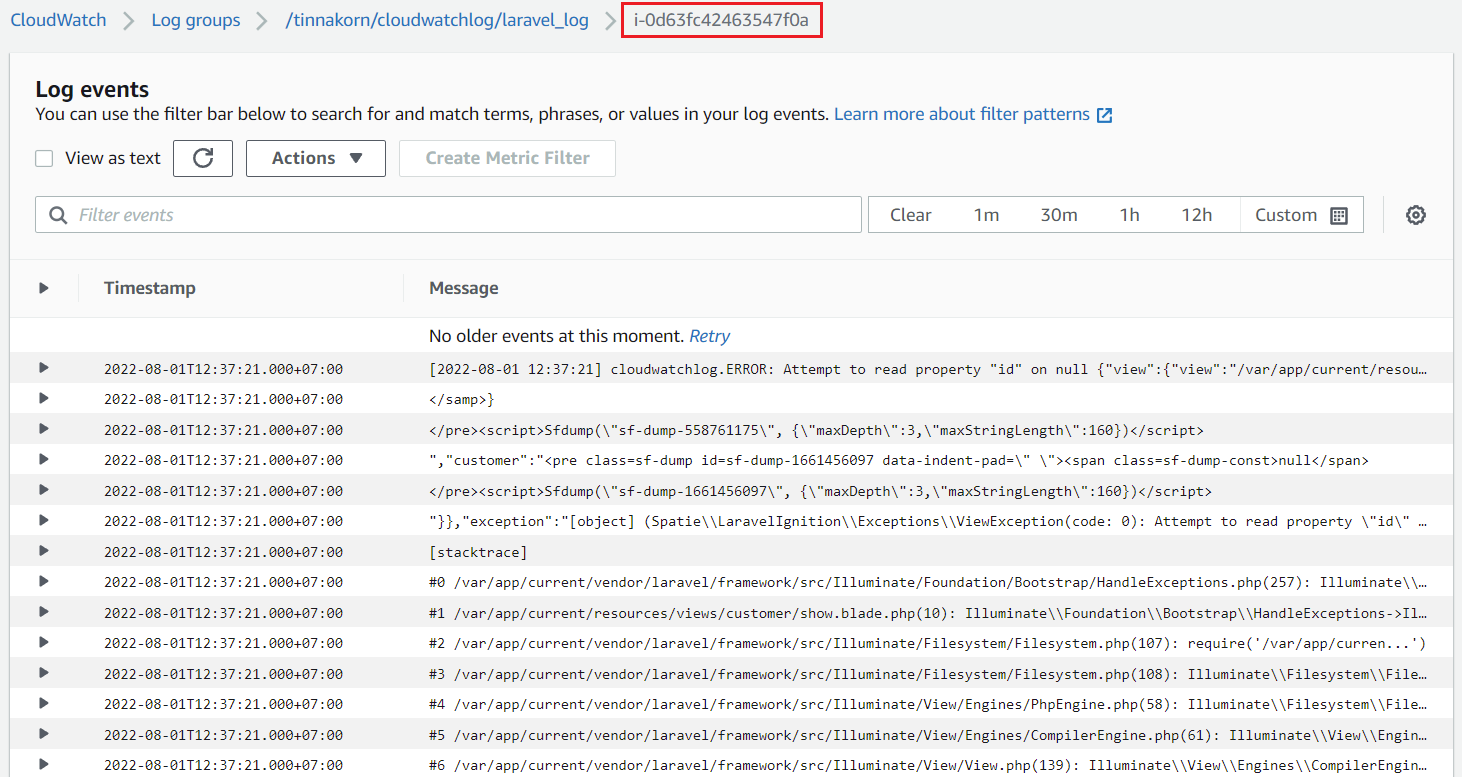Expand the [stacktrace] log row
The height and width of the screenshot is (777, 1462).
[44, 551]
